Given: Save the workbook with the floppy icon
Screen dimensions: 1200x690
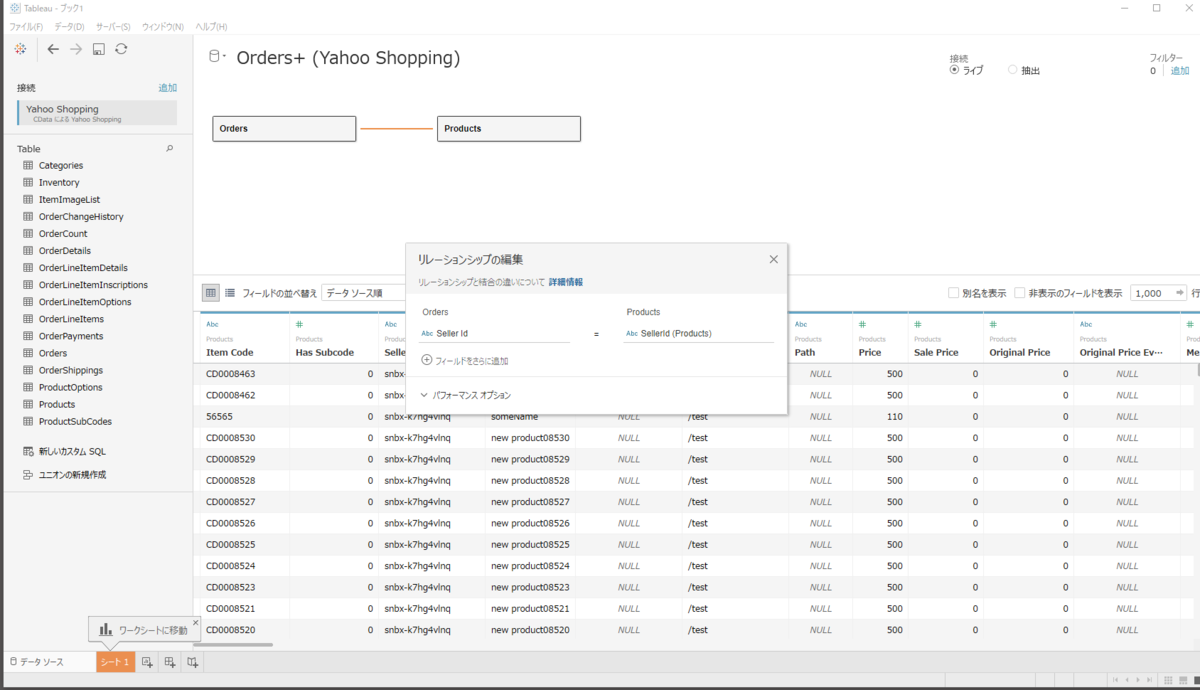Looking at the screenshot, I should click(98, 49).
